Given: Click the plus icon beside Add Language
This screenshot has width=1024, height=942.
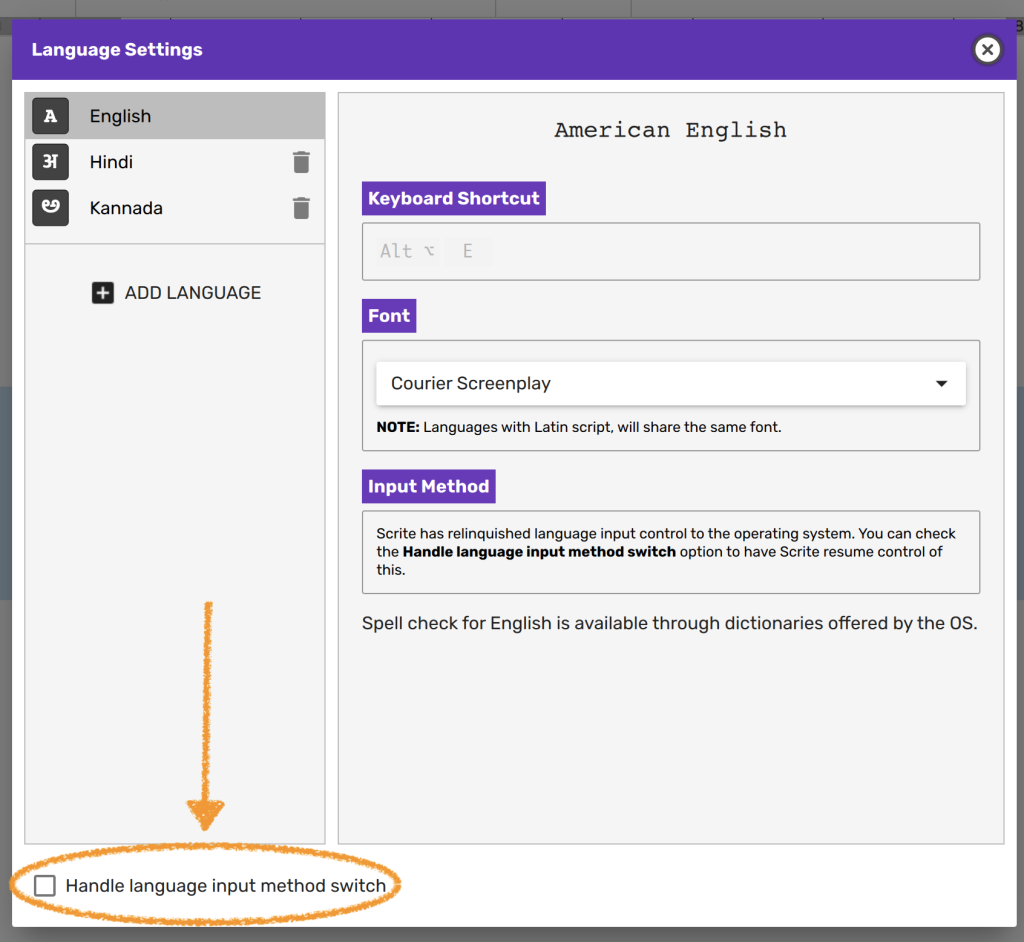Looking at the screenshot, I should (x=103, y=293).
